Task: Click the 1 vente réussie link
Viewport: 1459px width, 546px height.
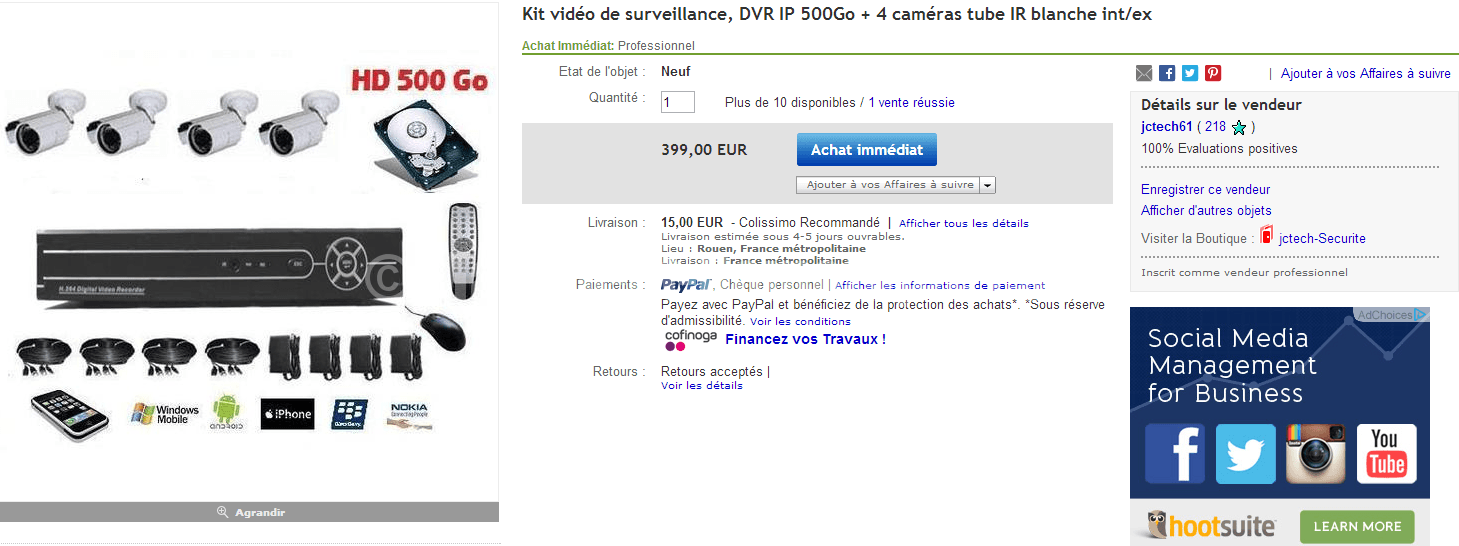Action: [911, 103]
